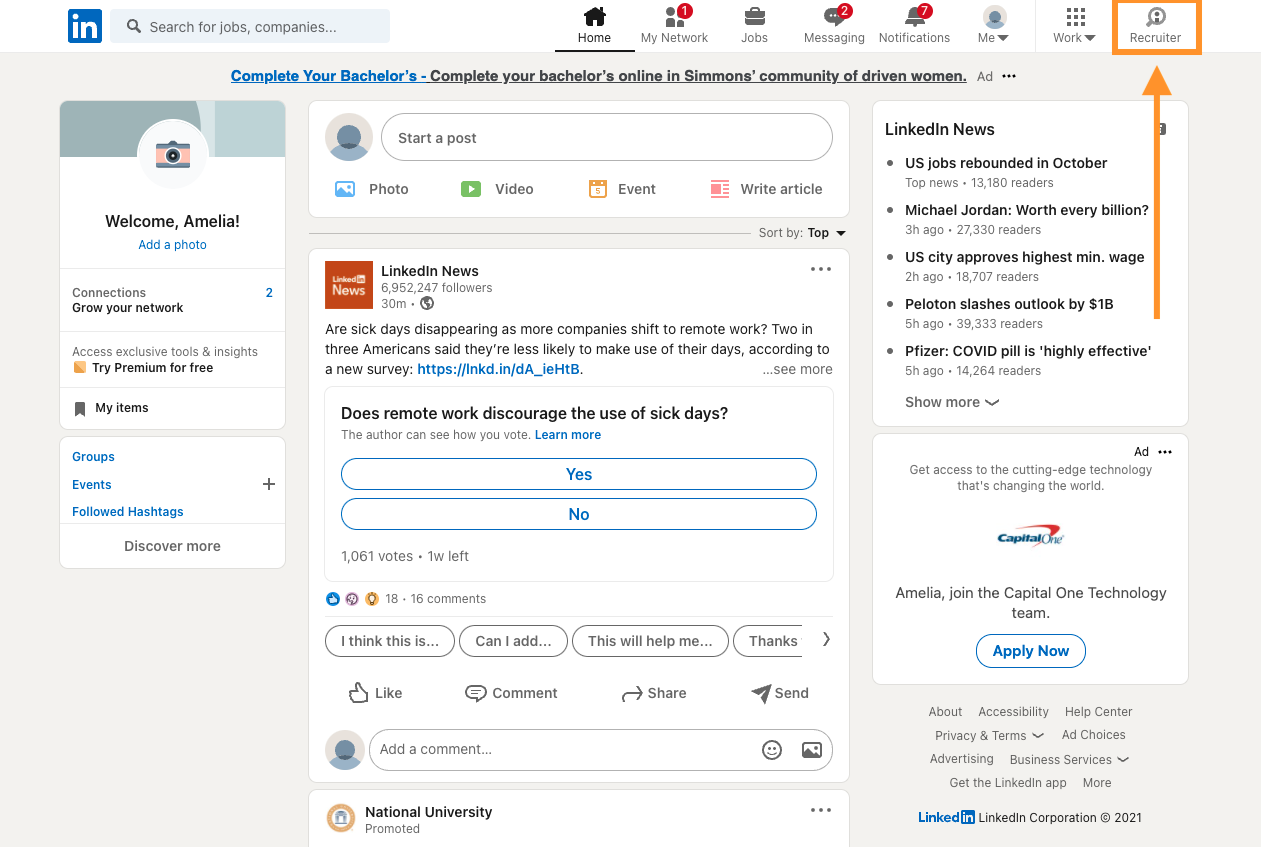Click Comment on the post
This screenshot has height=847, width=1261.
pyautogui.click(x=511, y=693)
